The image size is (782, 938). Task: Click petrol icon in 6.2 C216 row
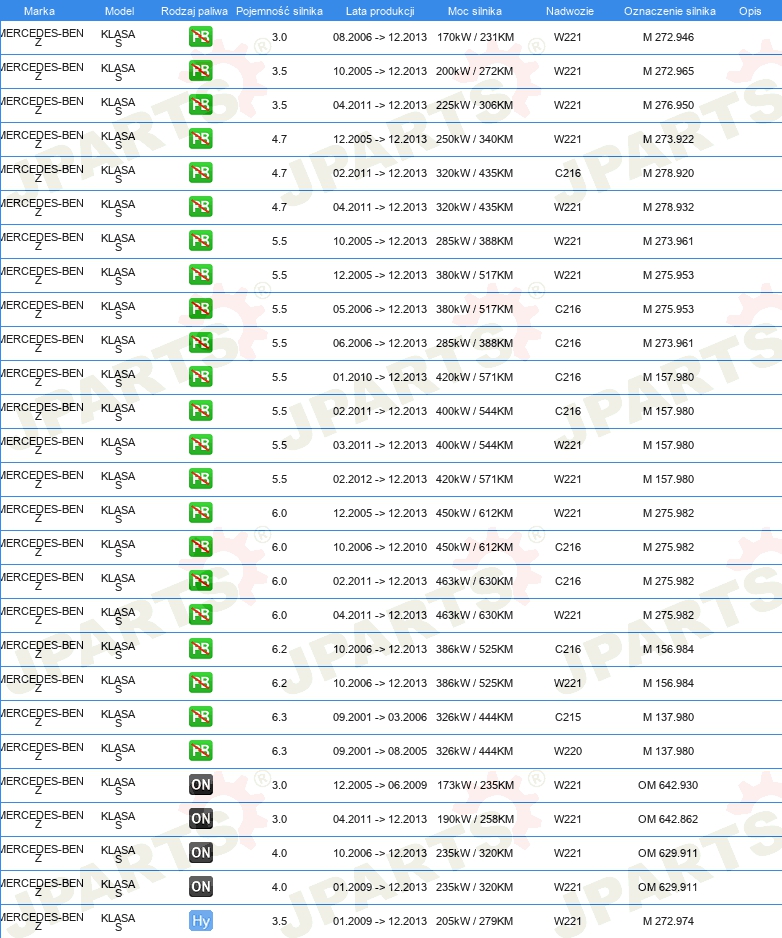200,649
